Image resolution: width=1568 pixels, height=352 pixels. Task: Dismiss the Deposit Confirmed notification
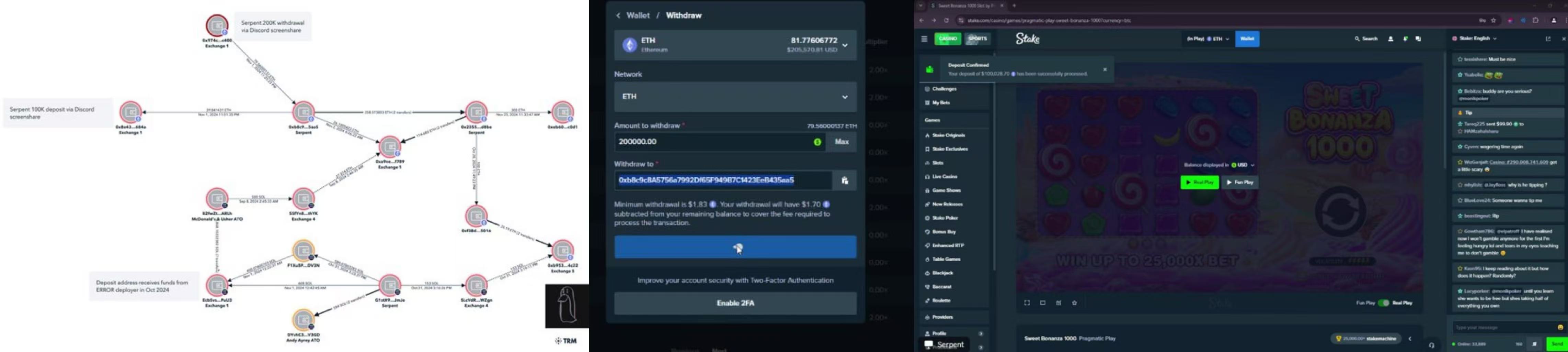click(1105, 69)
